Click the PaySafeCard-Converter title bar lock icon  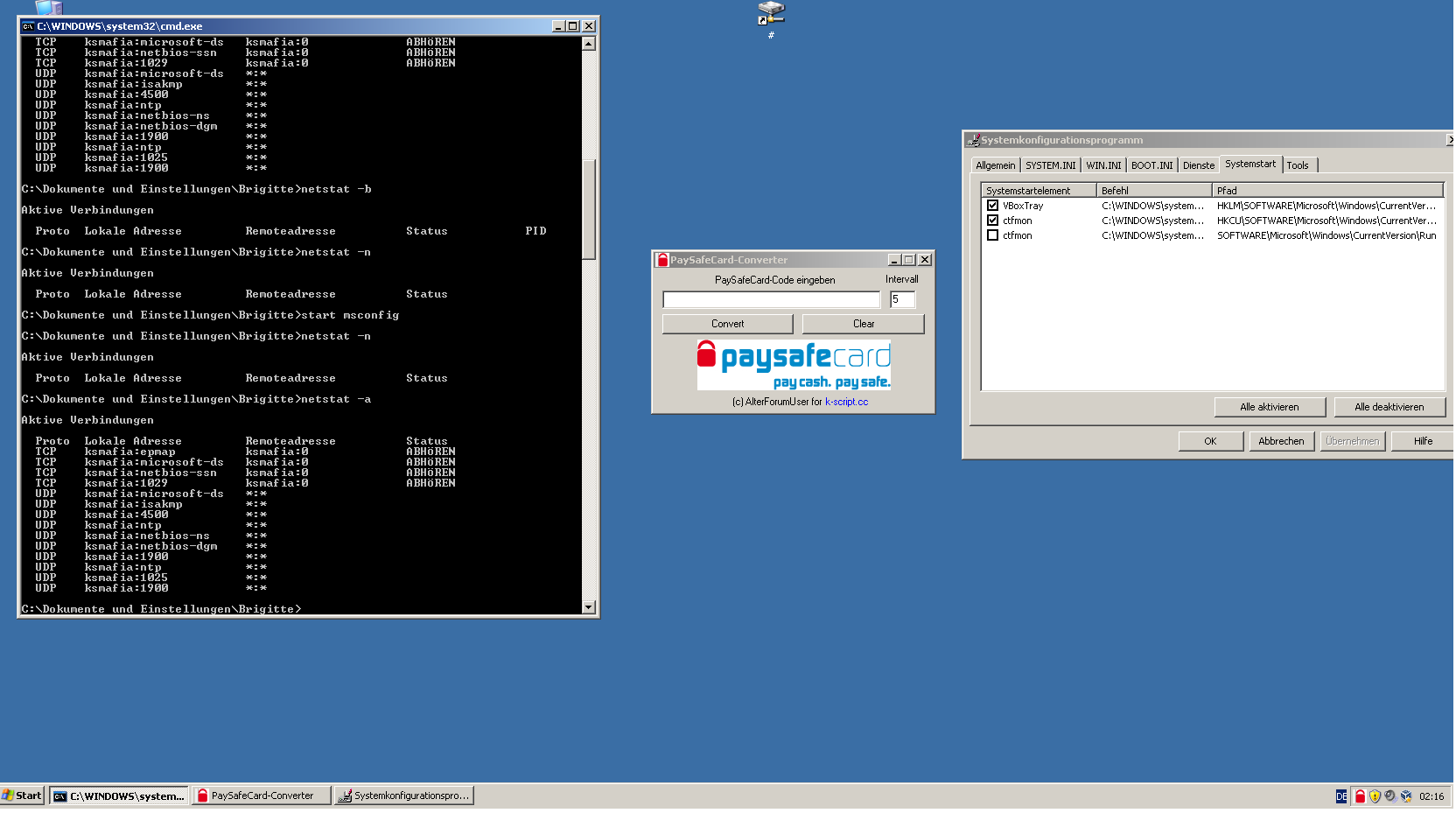click(662, 260)
